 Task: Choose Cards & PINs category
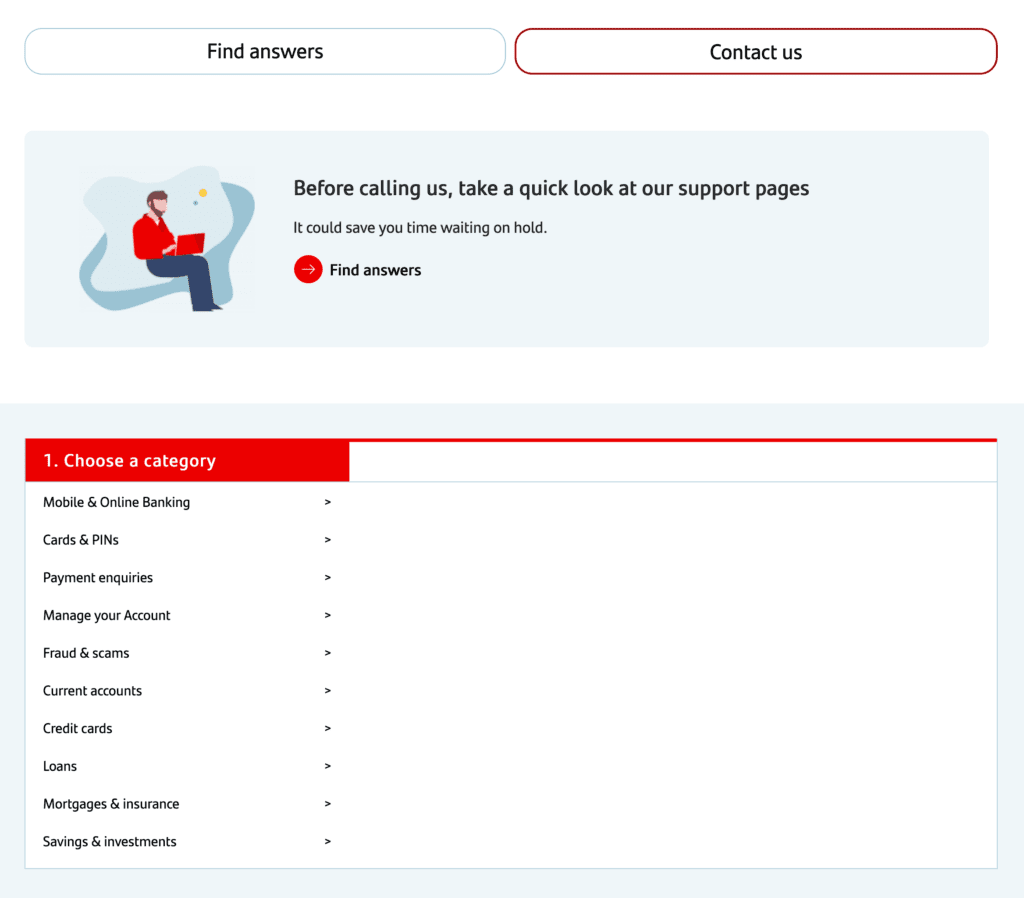click(187, 540)
